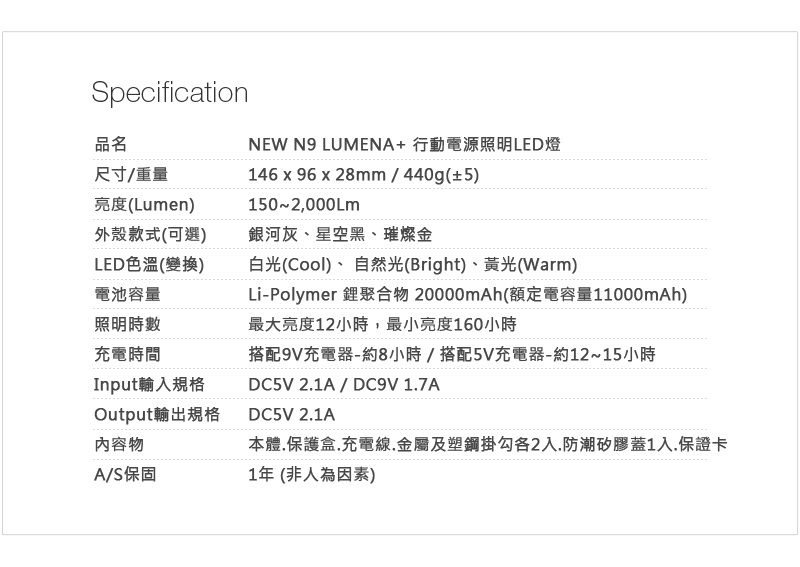Click the DC5V 2.1A / DC9V 1.7A input value
This screenshot has height=567, width=800.
(344, 385)
